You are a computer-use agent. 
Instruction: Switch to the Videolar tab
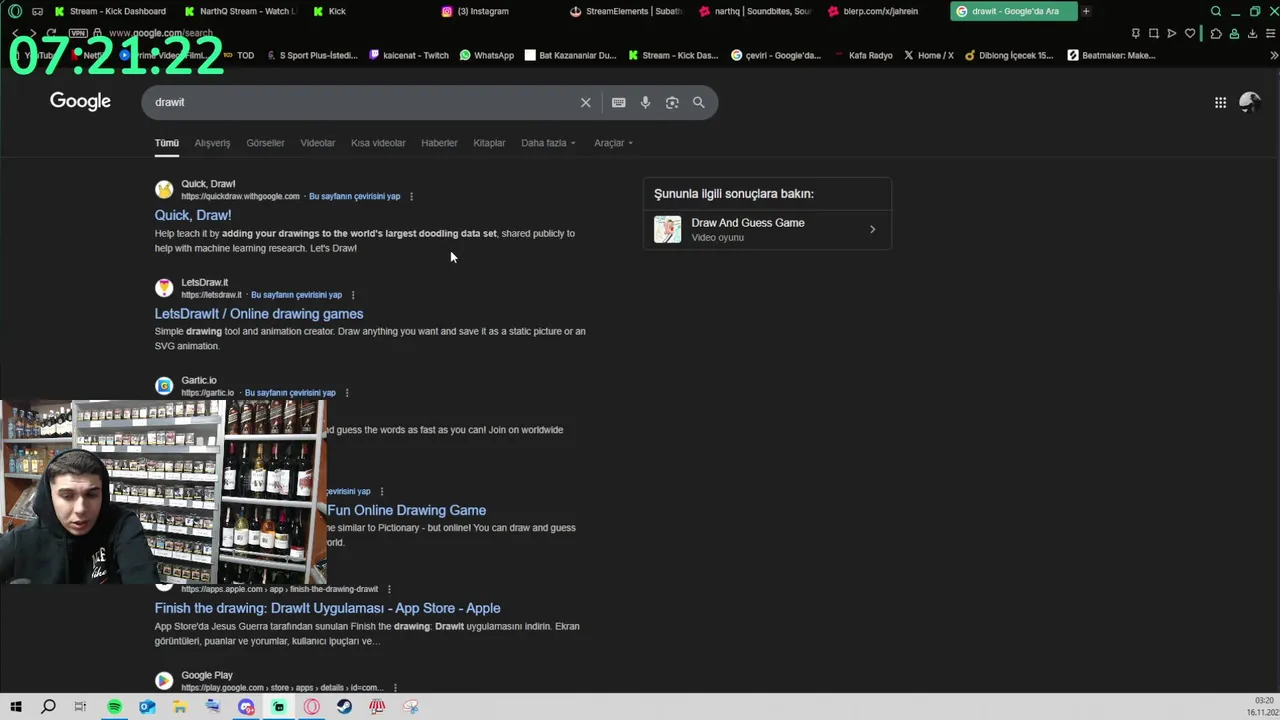pos(318,143)
